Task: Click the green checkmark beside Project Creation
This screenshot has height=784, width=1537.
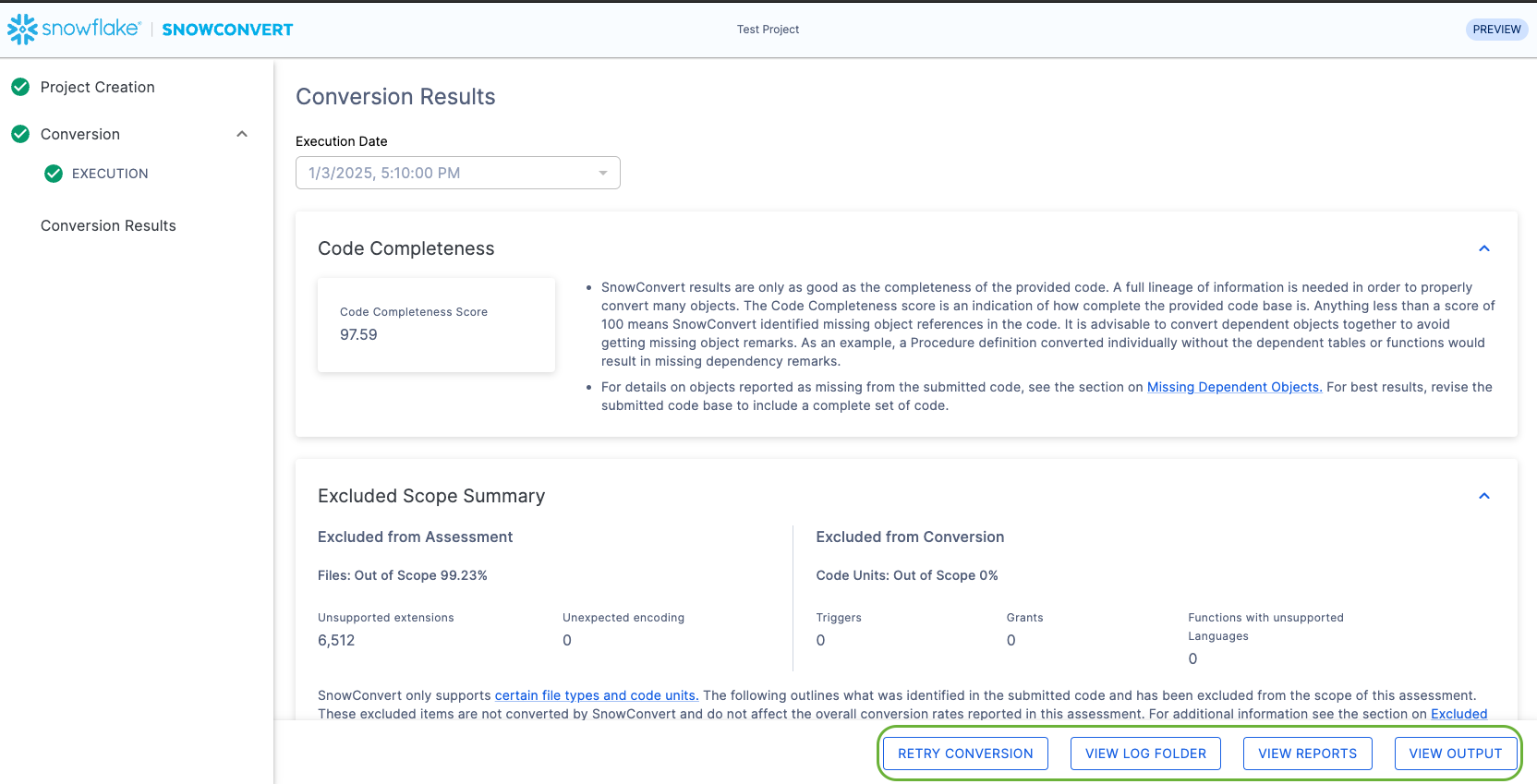Action: (20, 87)
